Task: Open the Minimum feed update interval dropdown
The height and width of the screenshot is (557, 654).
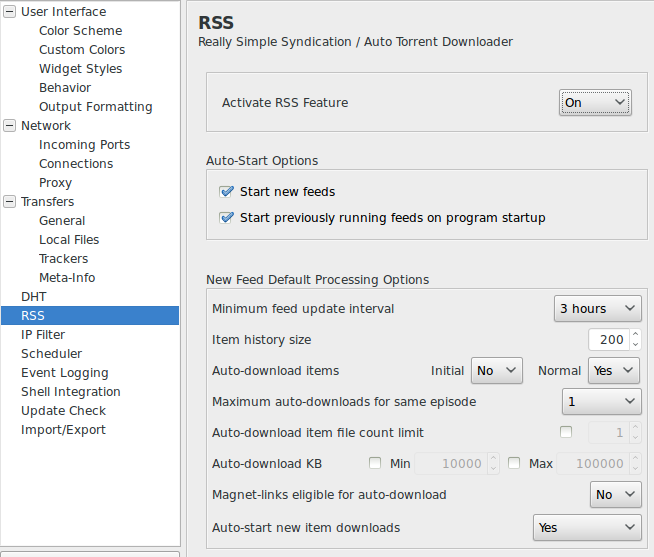Action: coord(598,308)
